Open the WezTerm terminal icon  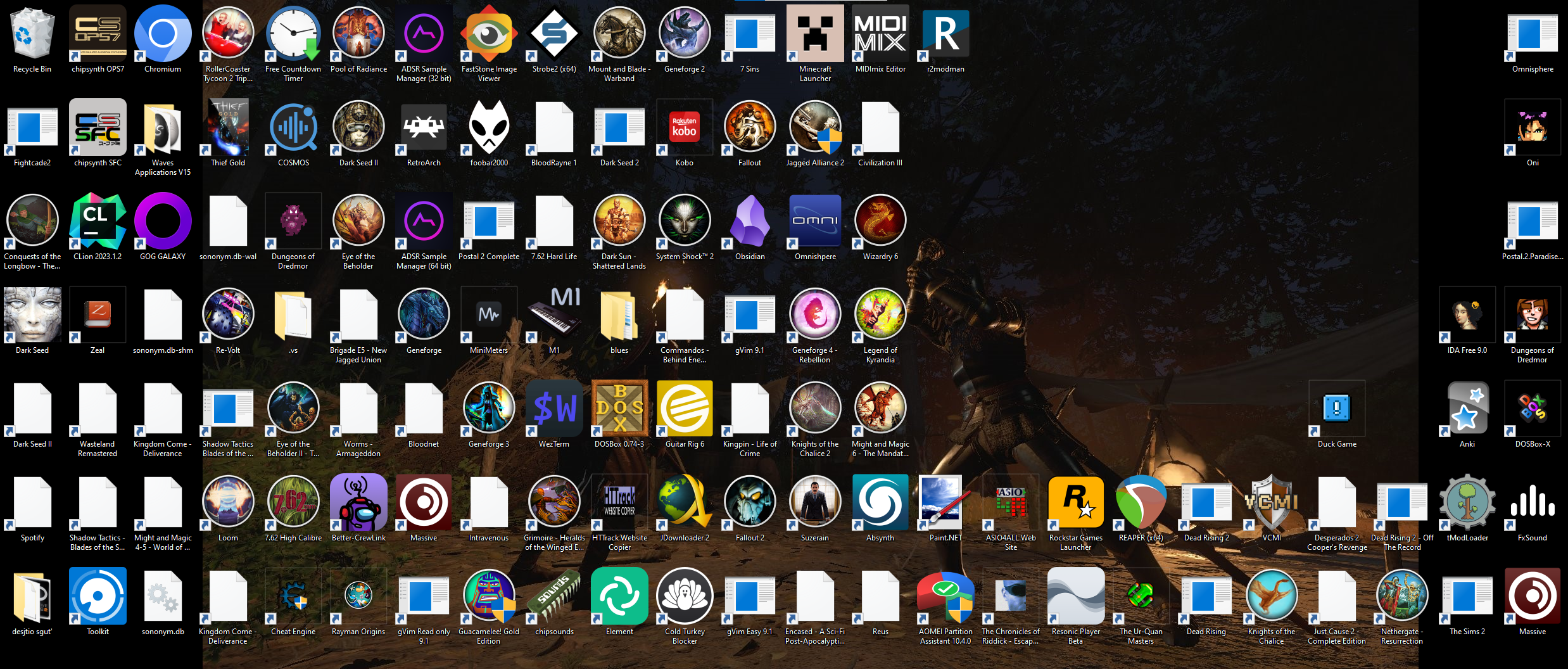click(554, 409)
